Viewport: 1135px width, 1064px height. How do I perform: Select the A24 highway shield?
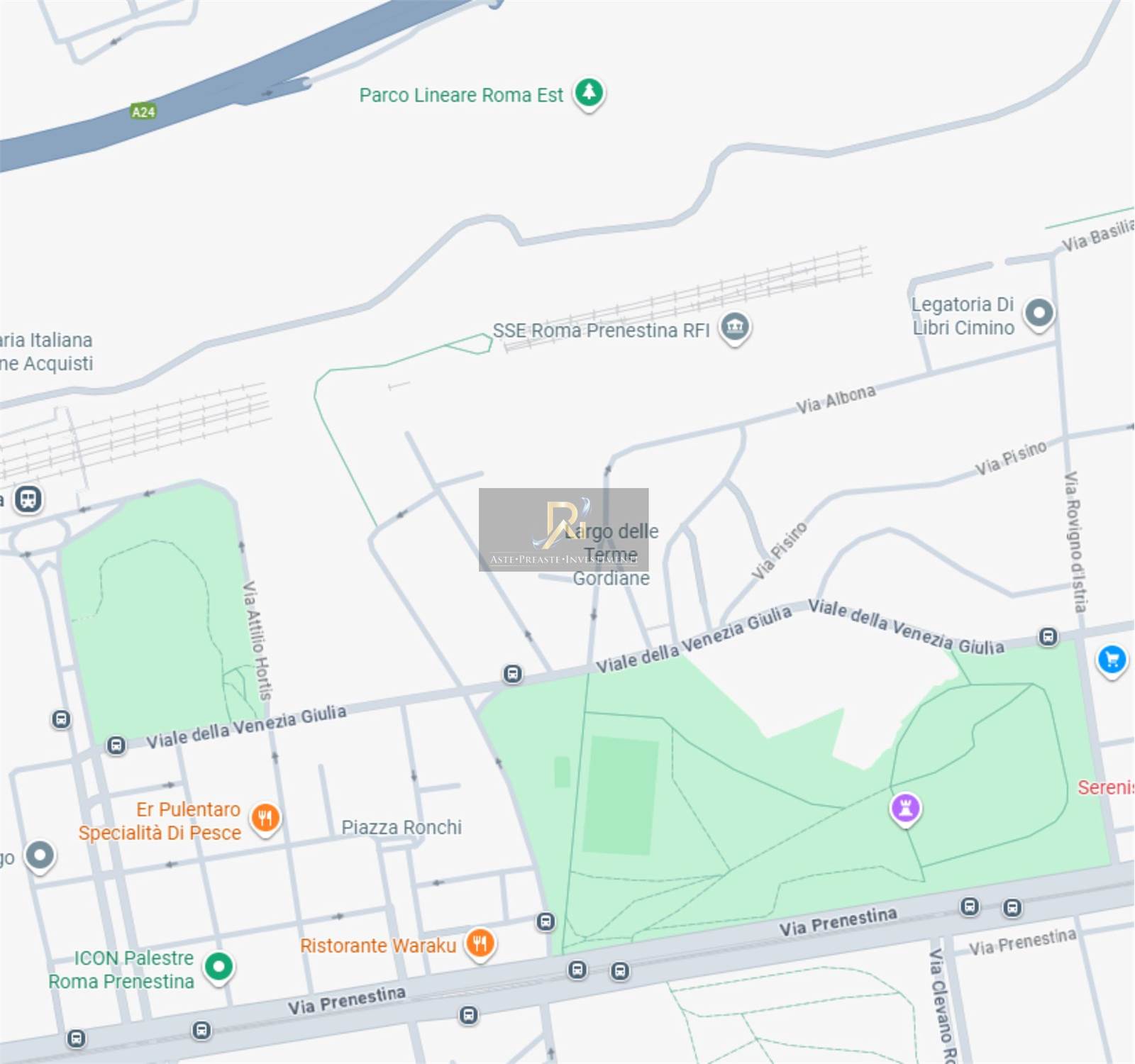tap(143, 111)
